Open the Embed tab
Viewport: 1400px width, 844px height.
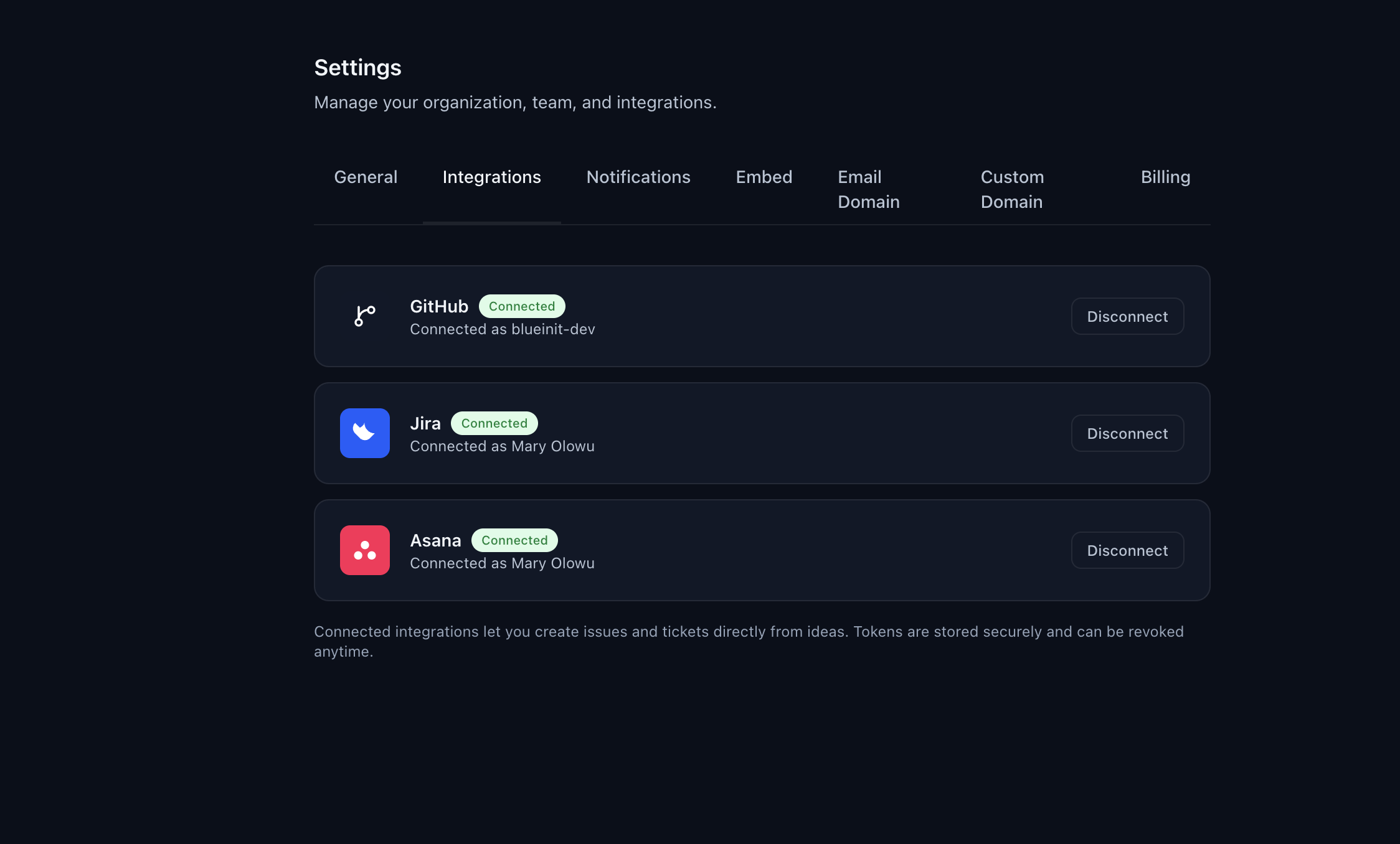point(764,177)
